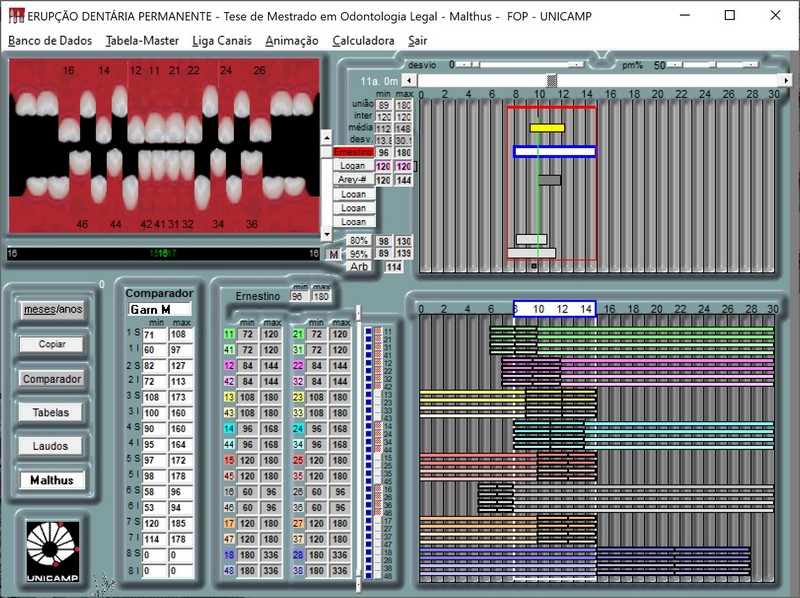Image resolution: width=800 pixels, height=598 pixels.
Task: Select the cyan tooth 24 label
Action: (x=298, y=429)
